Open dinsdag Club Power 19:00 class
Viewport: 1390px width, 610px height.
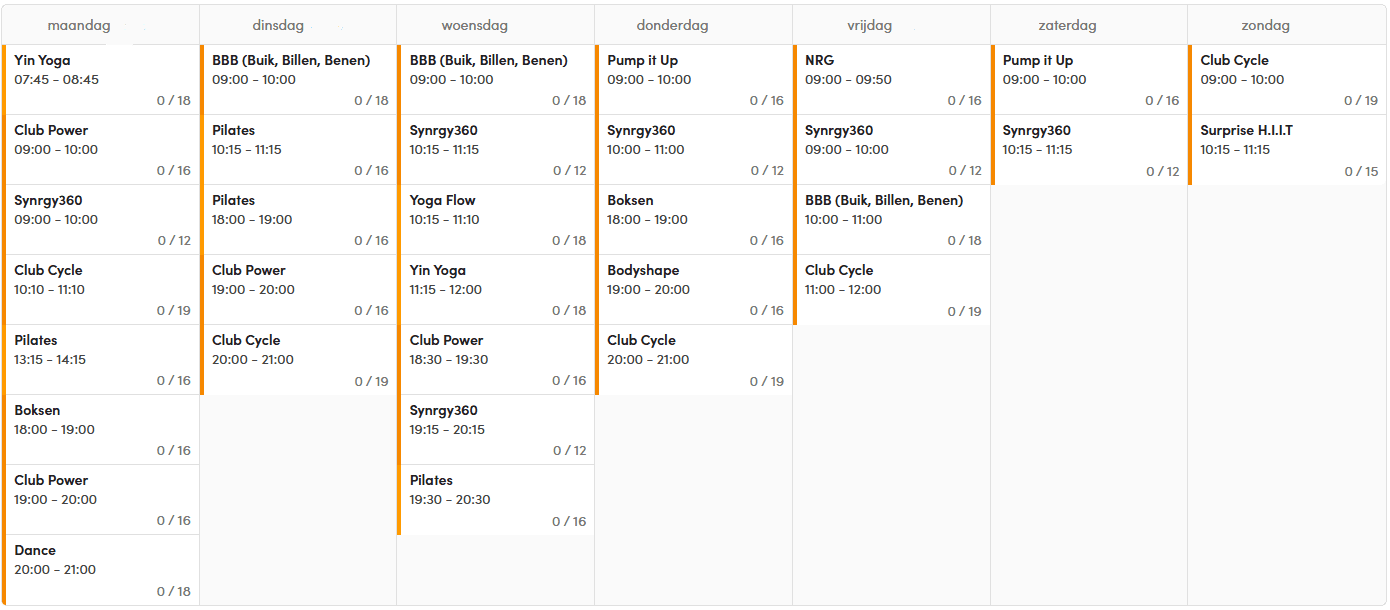300,289
